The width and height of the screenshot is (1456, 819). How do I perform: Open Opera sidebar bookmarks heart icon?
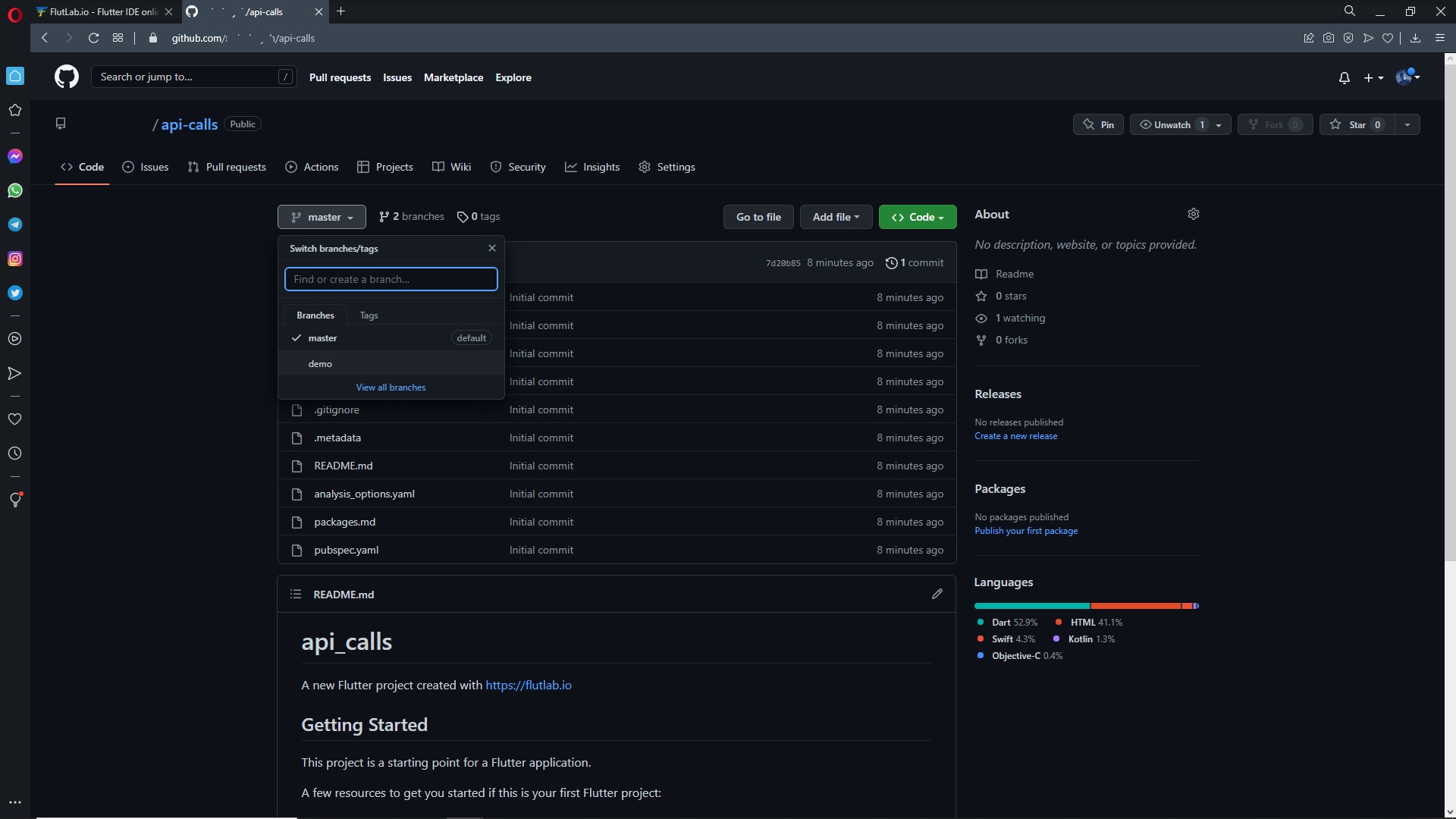[x=15, y=419]
